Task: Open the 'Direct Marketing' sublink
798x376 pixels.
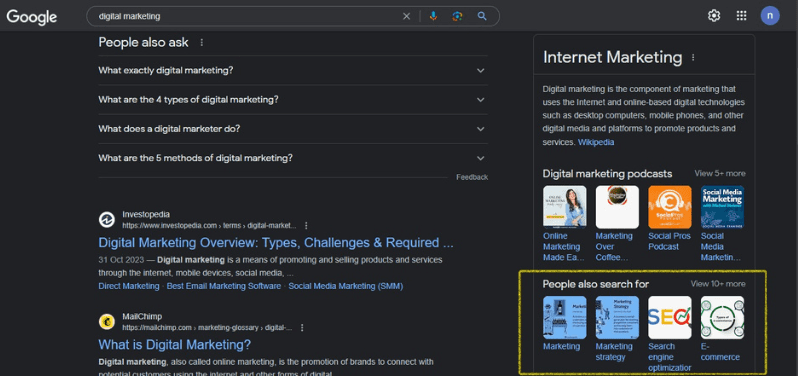Action: [129, 286]
